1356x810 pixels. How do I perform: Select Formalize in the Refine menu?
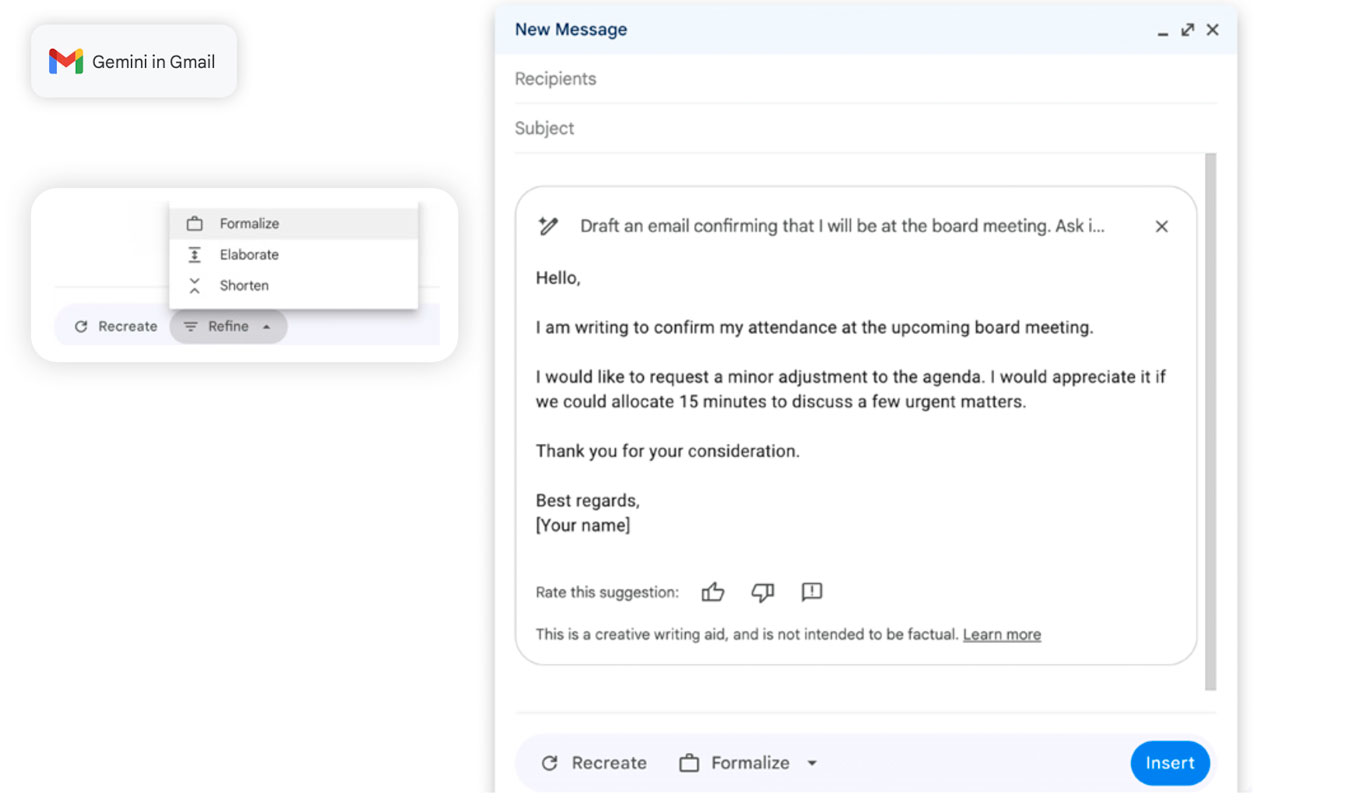(294, 224)
